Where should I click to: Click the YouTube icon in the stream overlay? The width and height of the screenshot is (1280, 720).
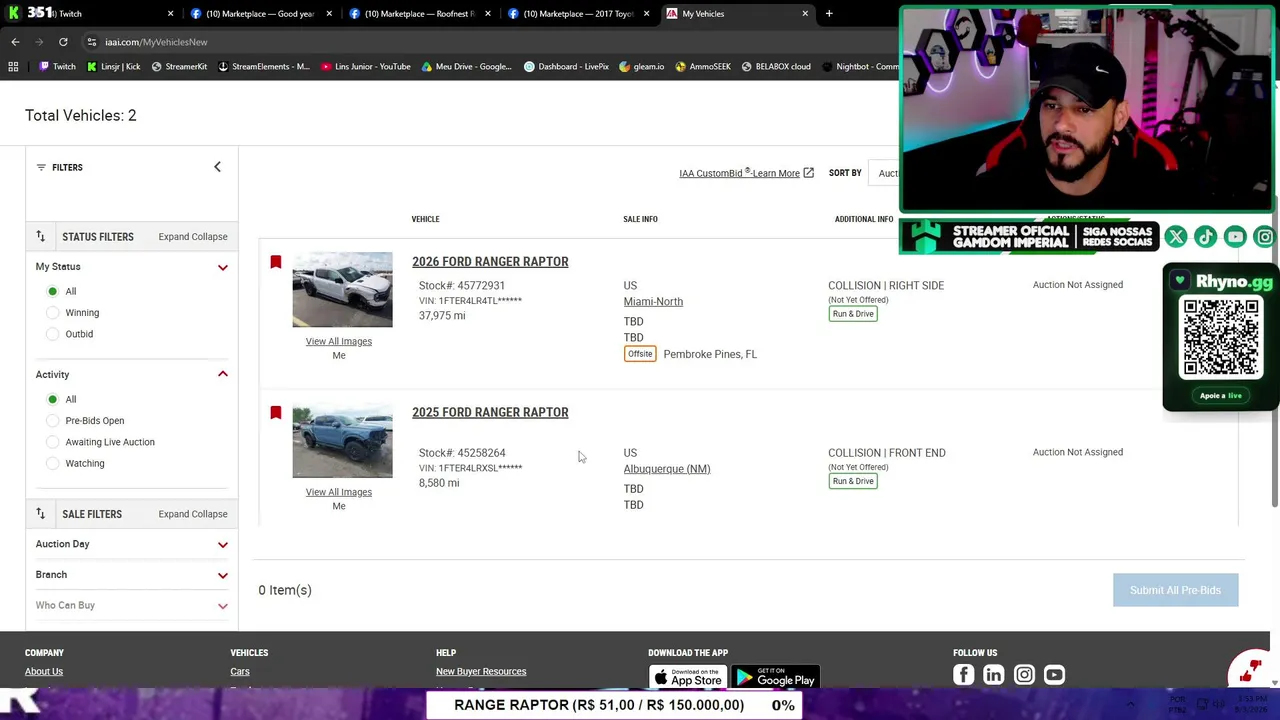pyautogui.click(x=1235, y=237)
